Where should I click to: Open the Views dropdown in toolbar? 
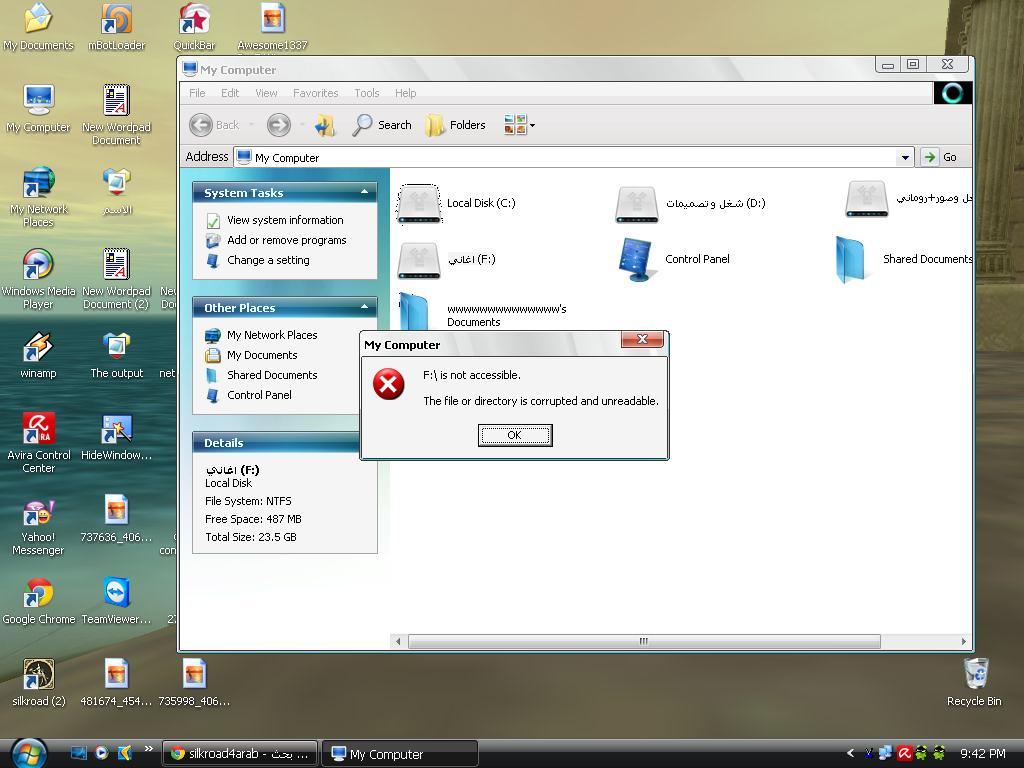[x=519, y=125]
